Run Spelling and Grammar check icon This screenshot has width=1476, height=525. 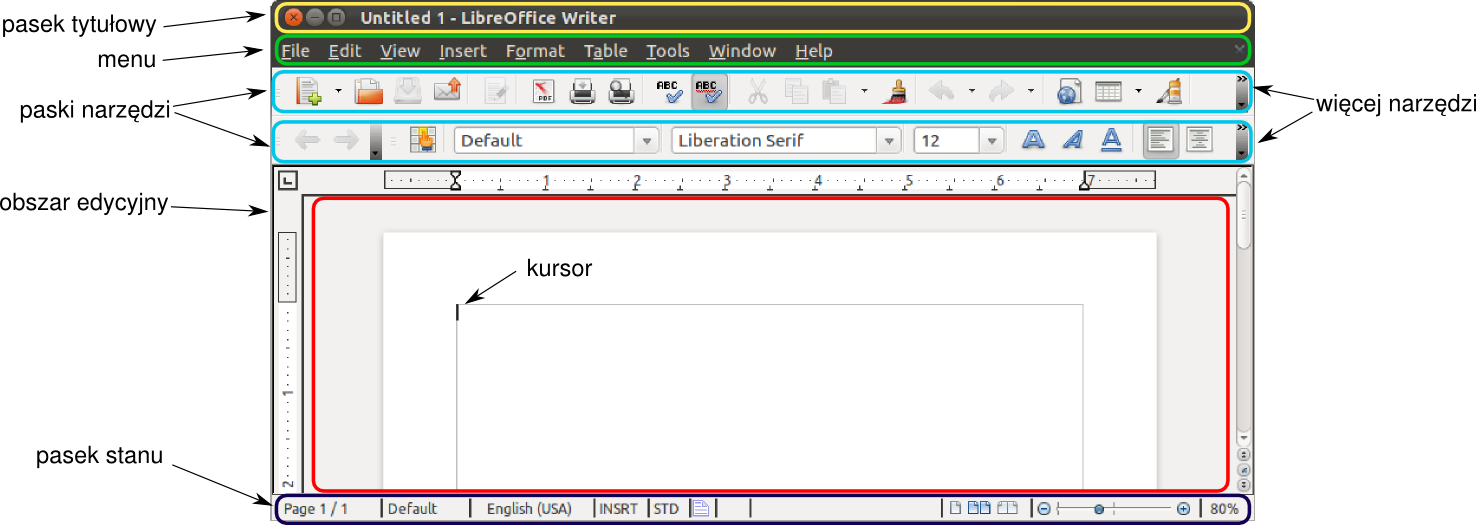669,92
